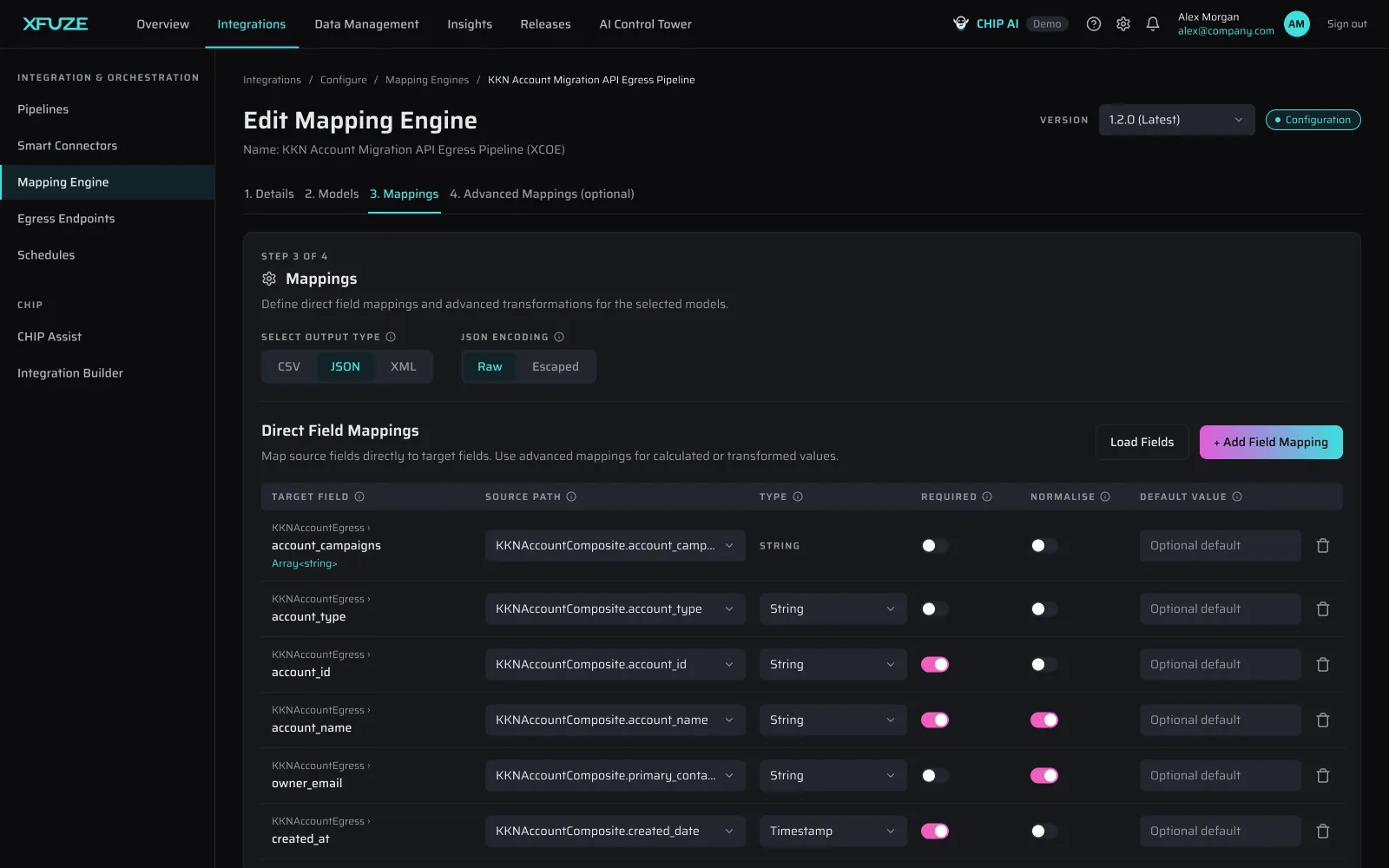Open settings gear in top bar
Viewport: 1389px width, 868px height.
(x=1123, y=24)
